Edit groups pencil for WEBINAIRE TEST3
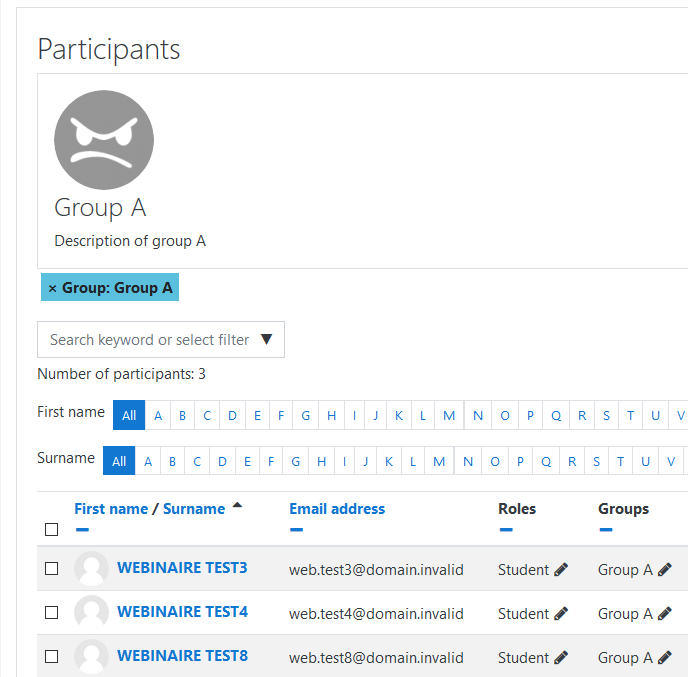Screen dimensions: 688x677 (x=664, y=570)
